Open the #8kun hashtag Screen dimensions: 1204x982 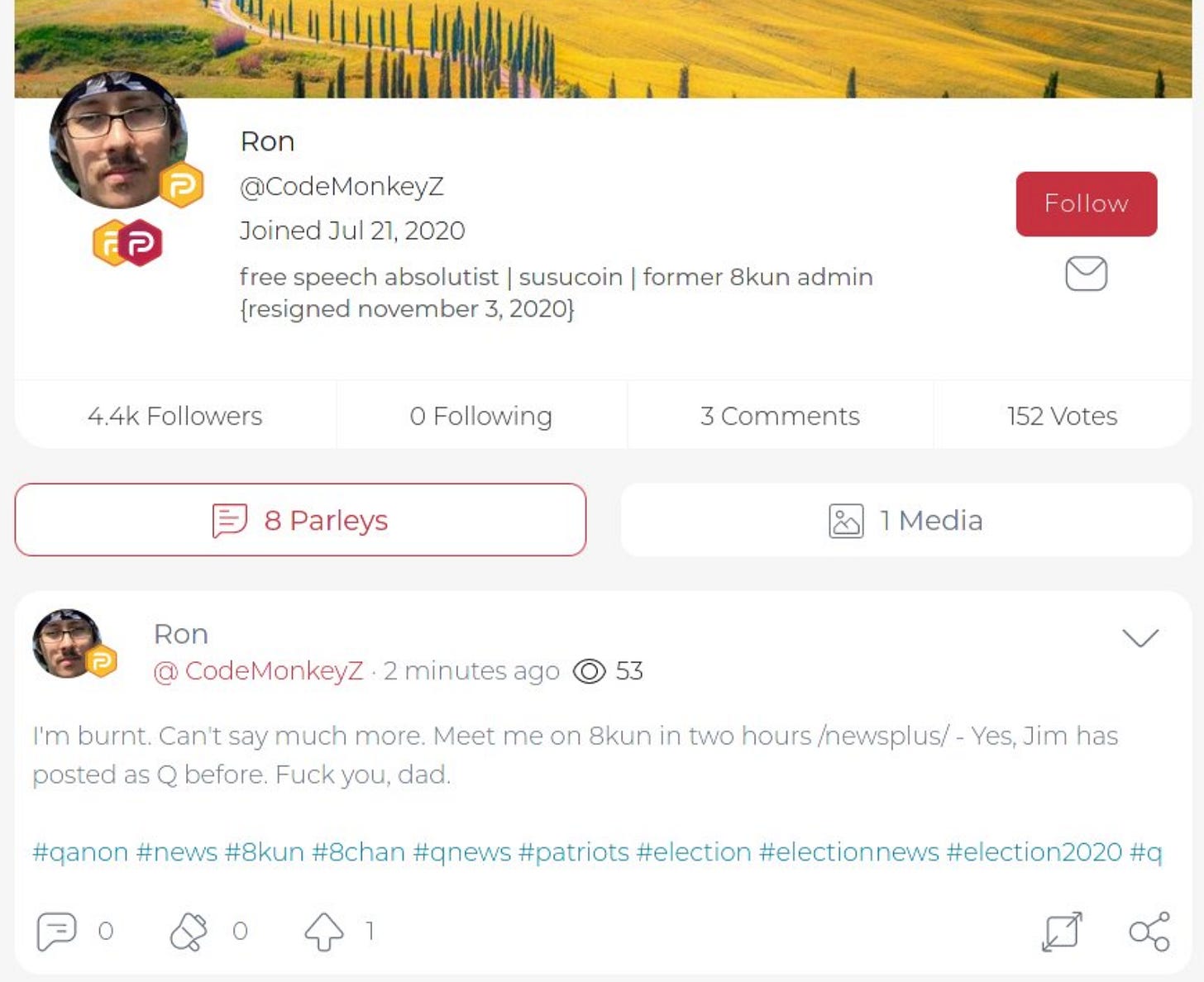(x=265, y=852)
